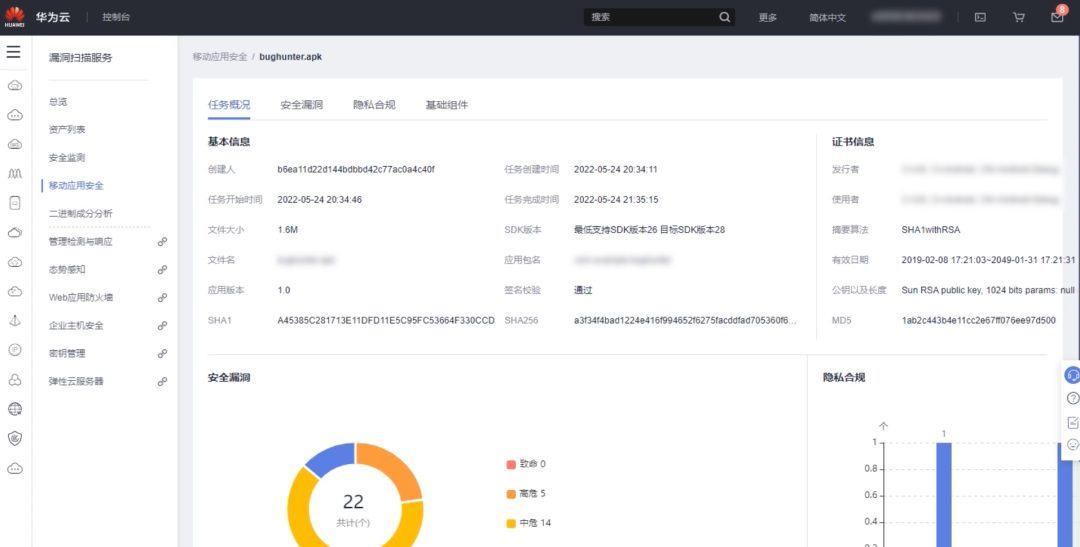
Task: Switch to 安全漏洞 tab
Action: pyautogui.click(x=302, y=105)
